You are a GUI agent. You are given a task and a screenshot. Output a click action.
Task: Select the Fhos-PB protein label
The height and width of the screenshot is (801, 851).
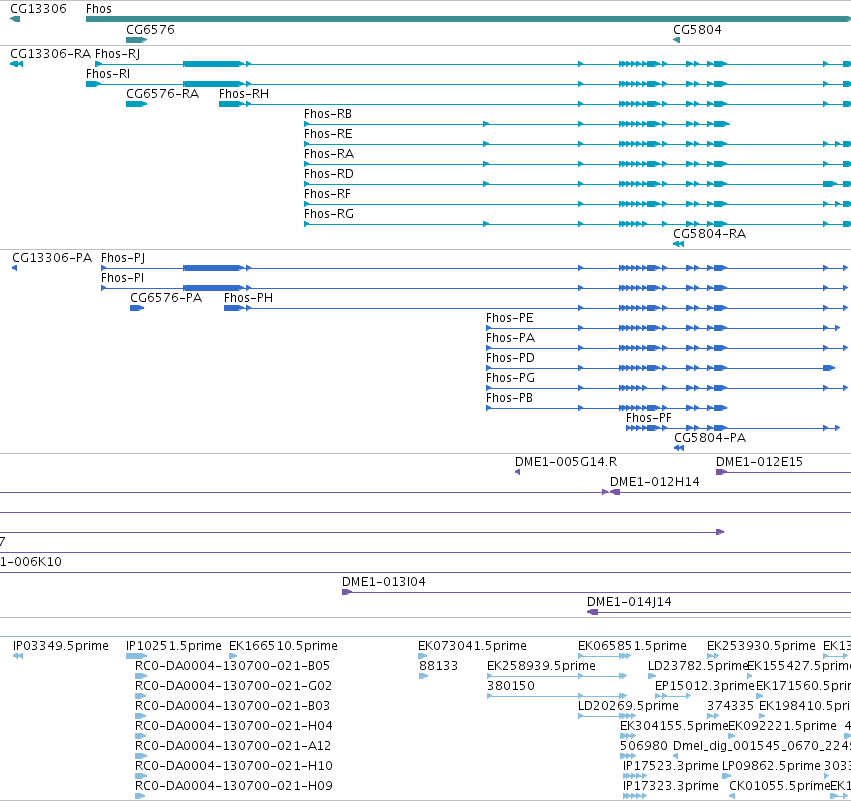point(509,398)
